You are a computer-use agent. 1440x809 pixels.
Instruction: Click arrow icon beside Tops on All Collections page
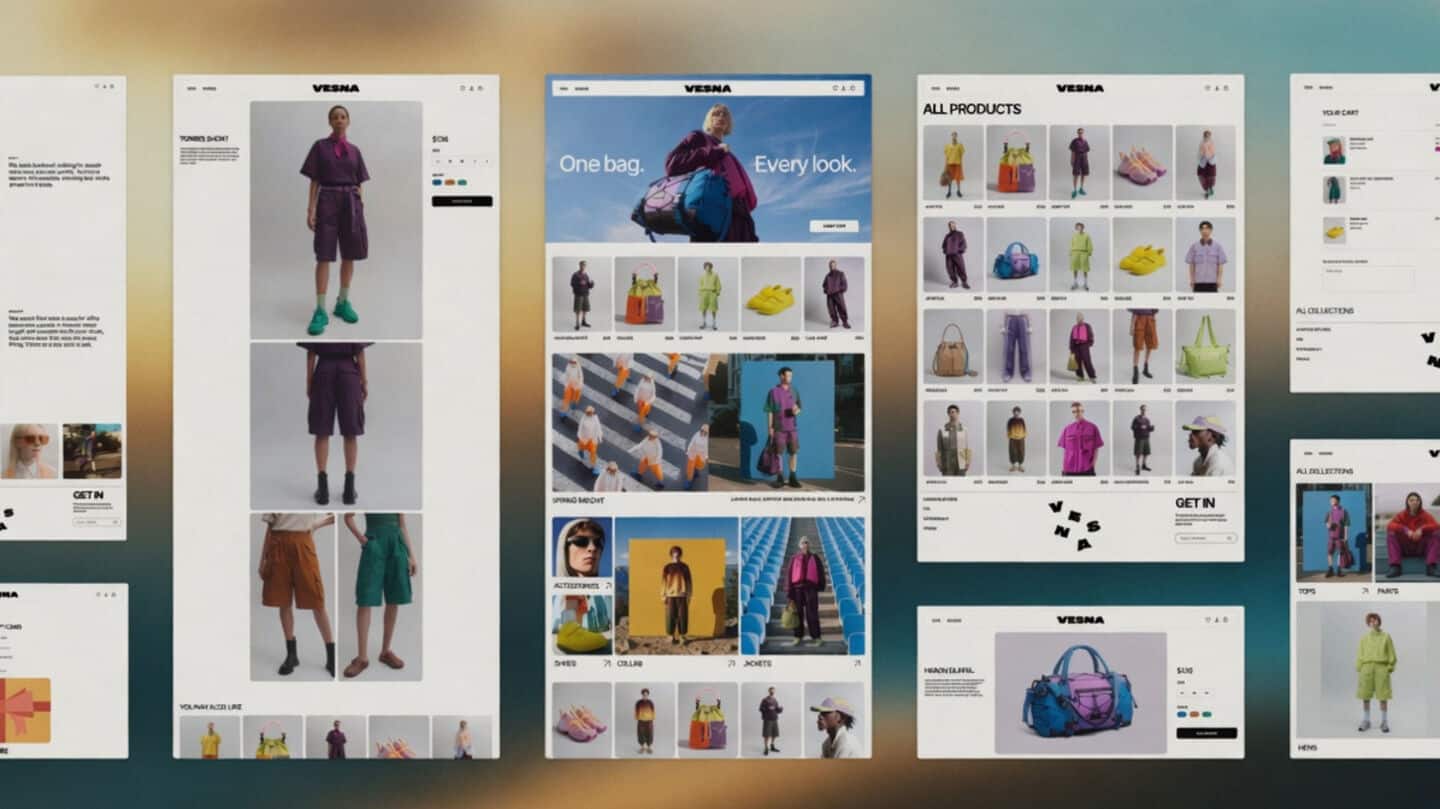(x=1365, y=591)
